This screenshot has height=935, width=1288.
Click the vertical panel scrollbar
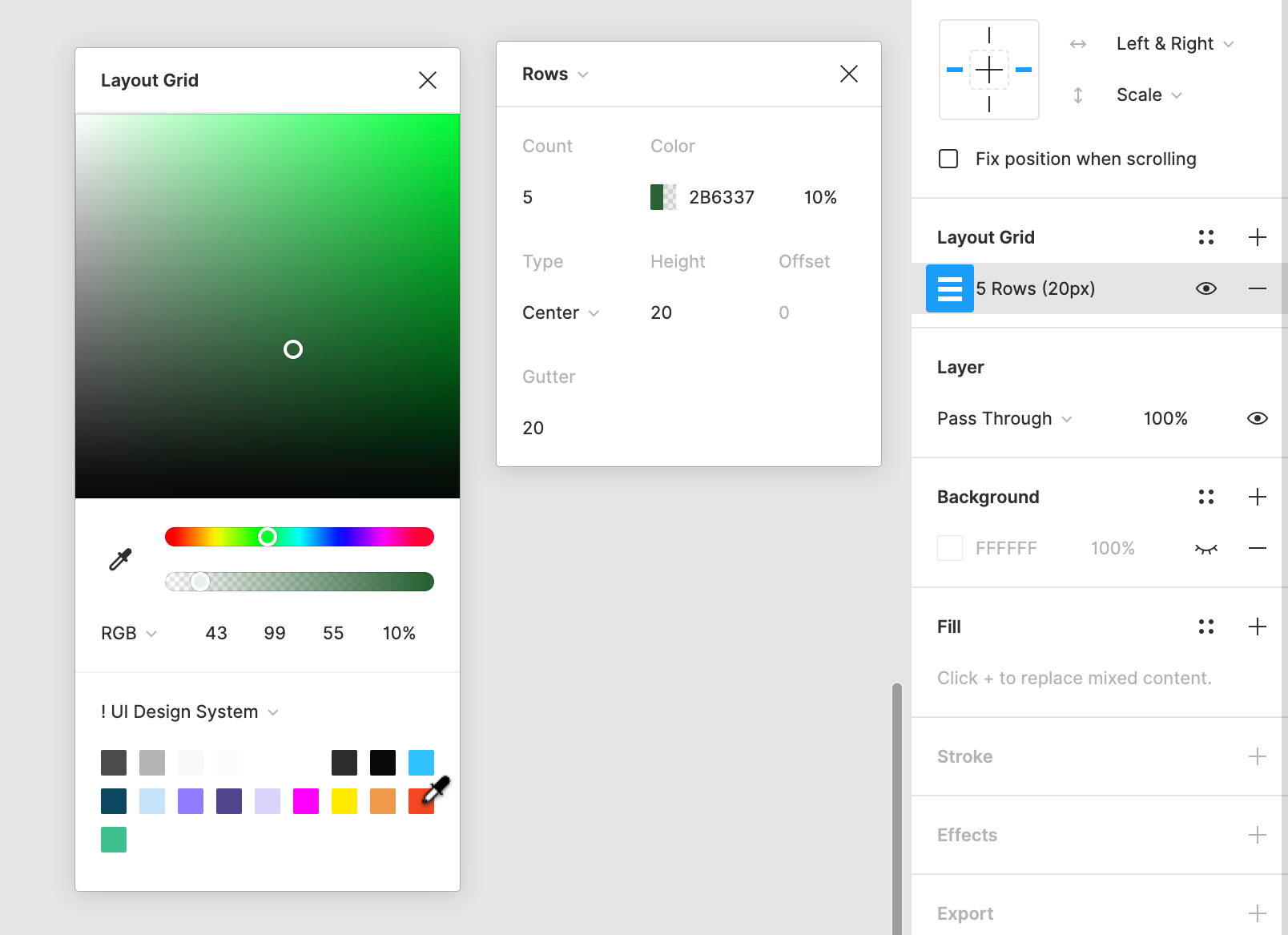(x=897, y=808)
